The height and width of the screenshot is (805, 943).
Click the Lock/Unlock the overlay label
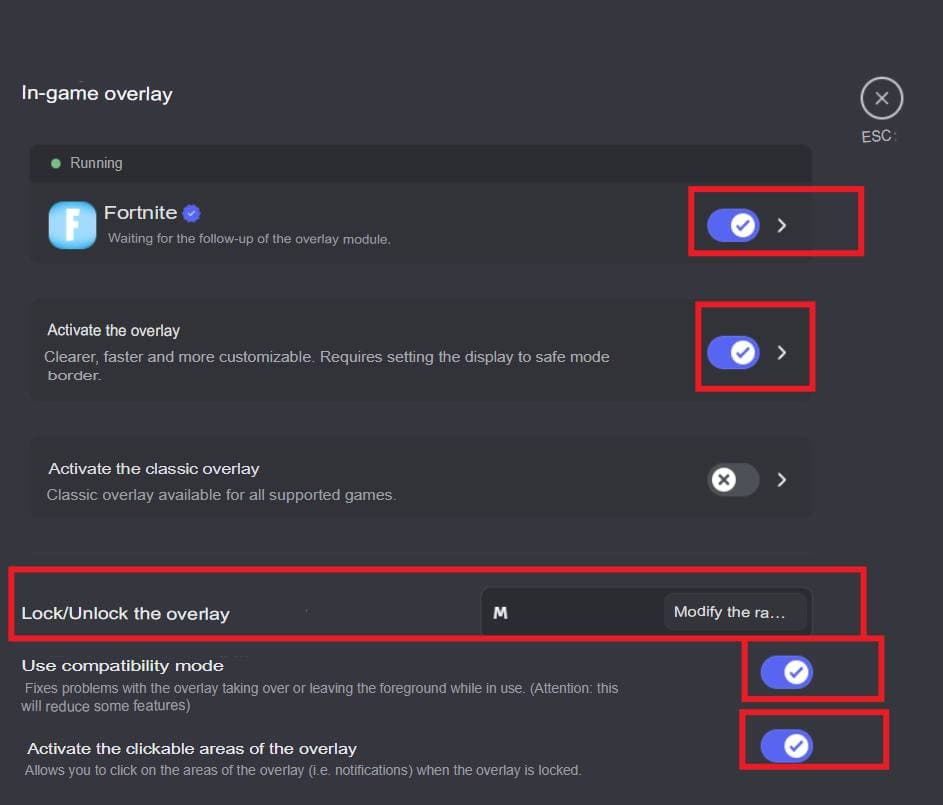(x=125, y=614)
